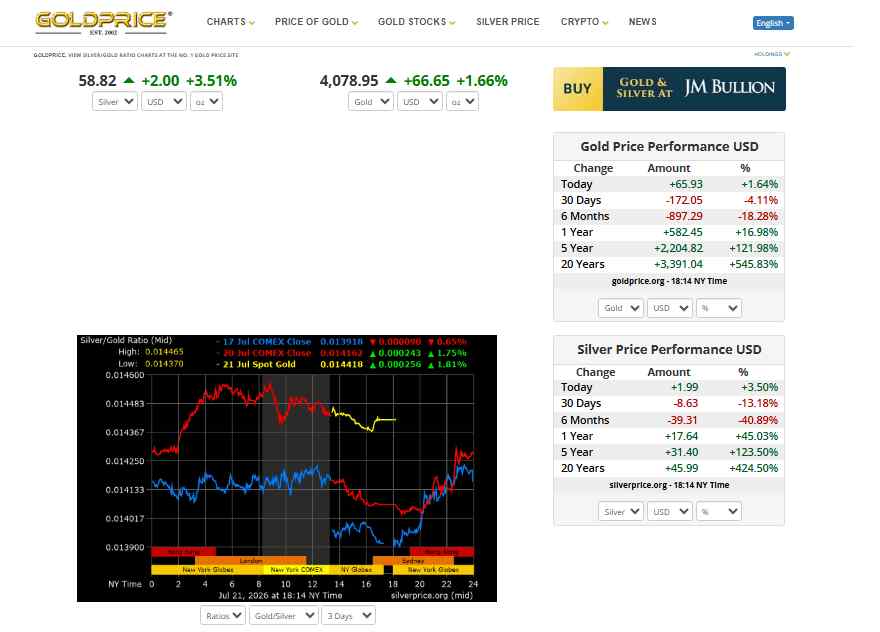The image size is (880, 632).
Task: Go to the SILVER PRICE page
Action: click(507, 22)
